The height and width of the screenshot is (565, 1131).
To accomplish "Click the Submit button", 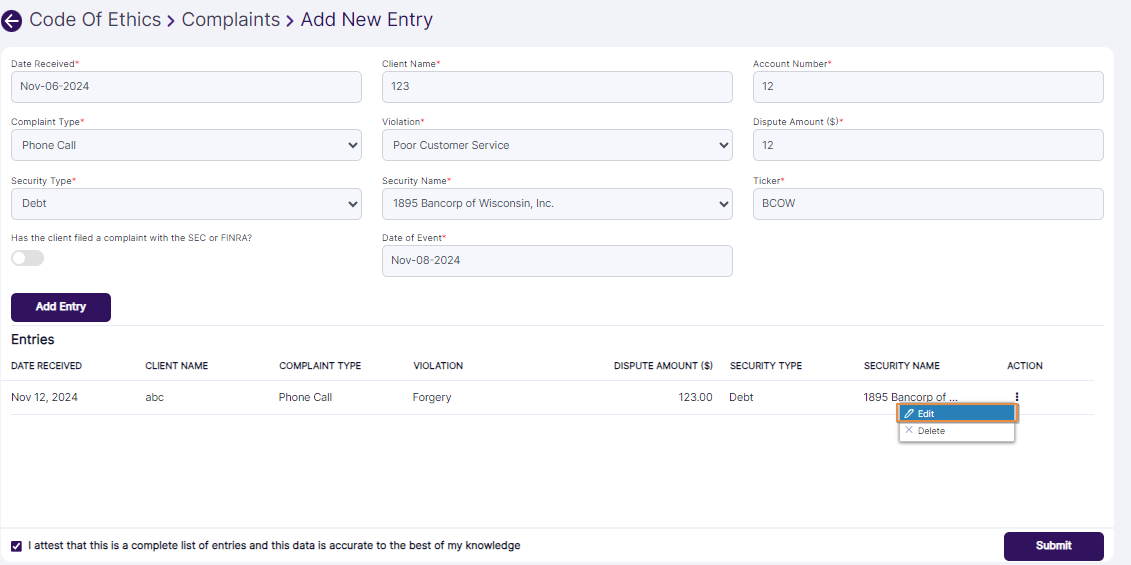I will 1053,546.
